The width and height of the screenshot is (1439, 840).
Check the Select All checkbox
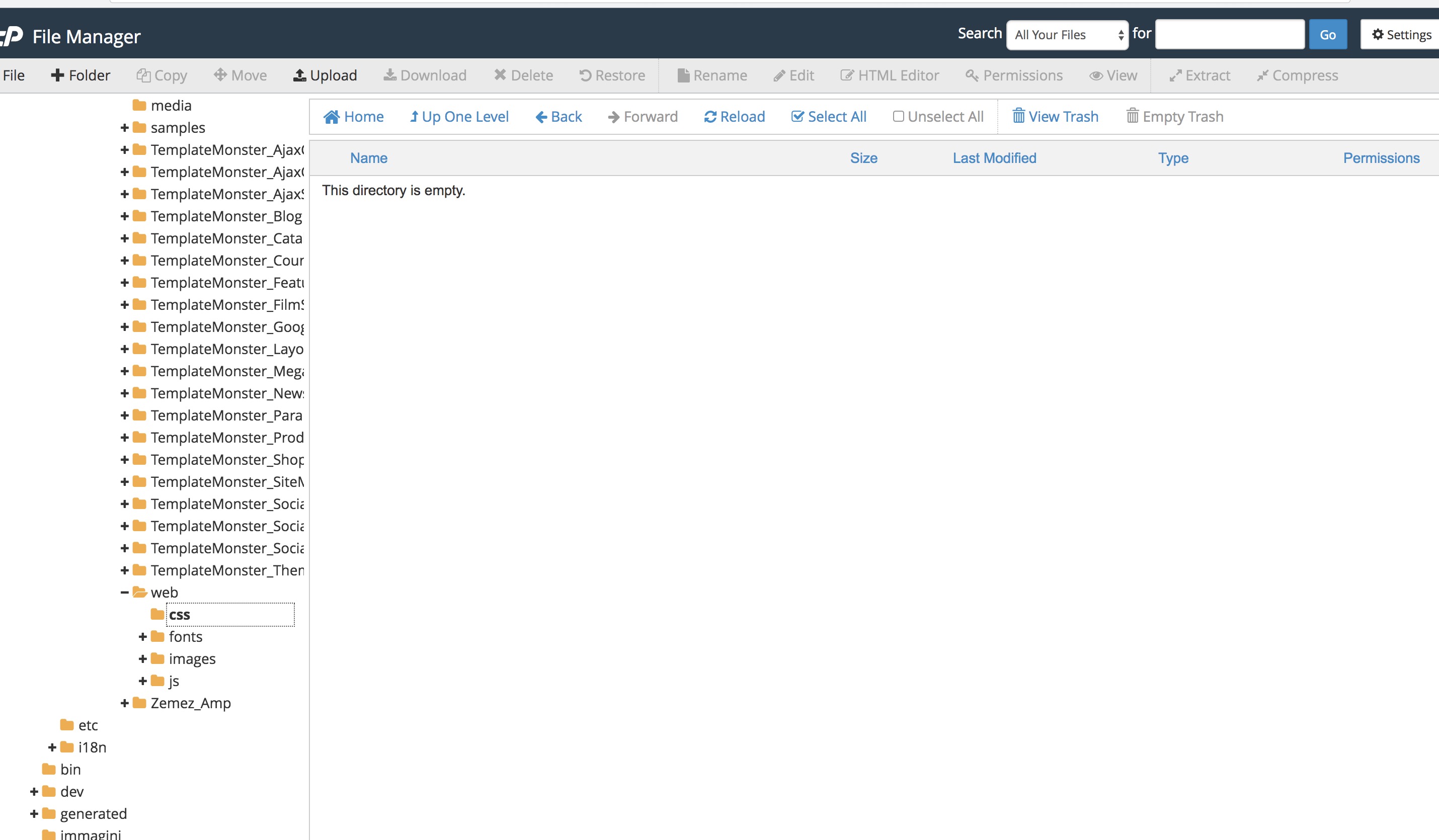pyautogui.click(x=797, y=116)
